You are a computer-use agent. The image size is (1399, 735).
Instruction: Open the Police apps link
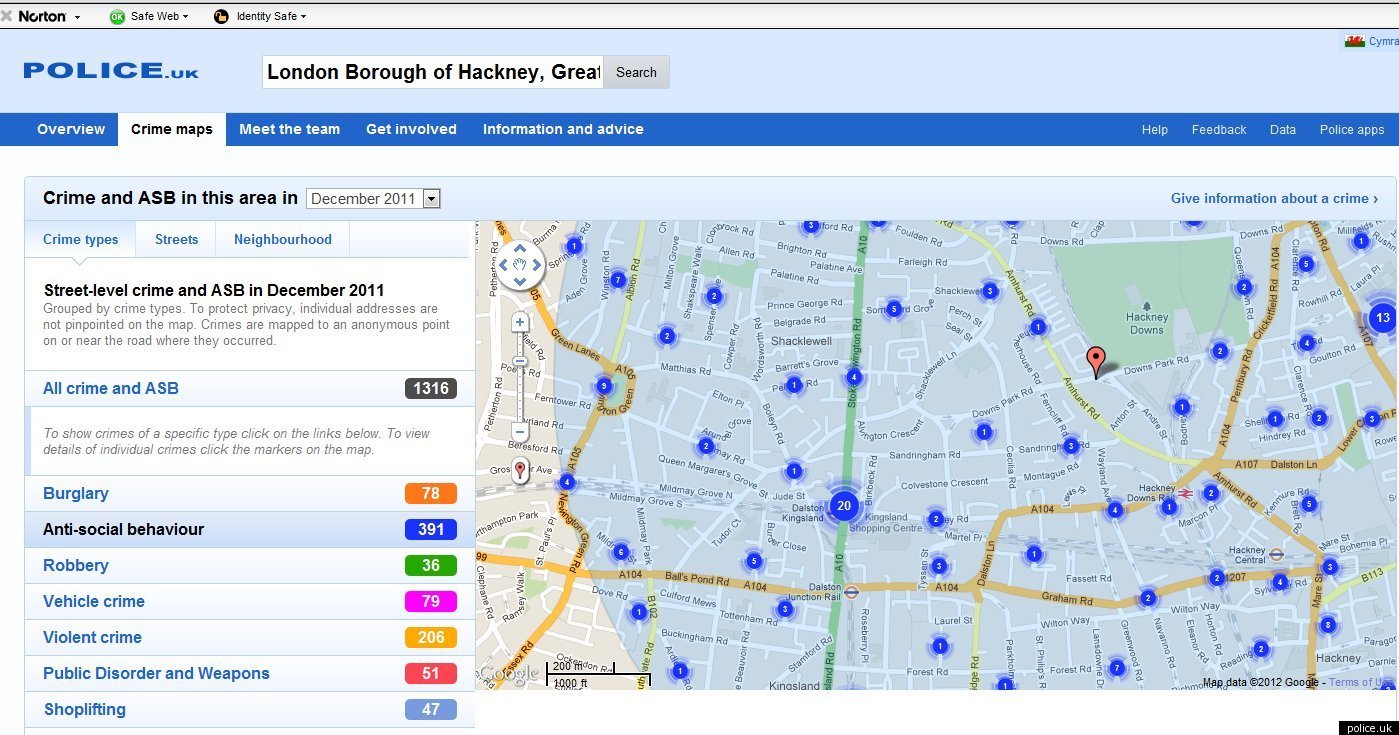(1352, 130)
